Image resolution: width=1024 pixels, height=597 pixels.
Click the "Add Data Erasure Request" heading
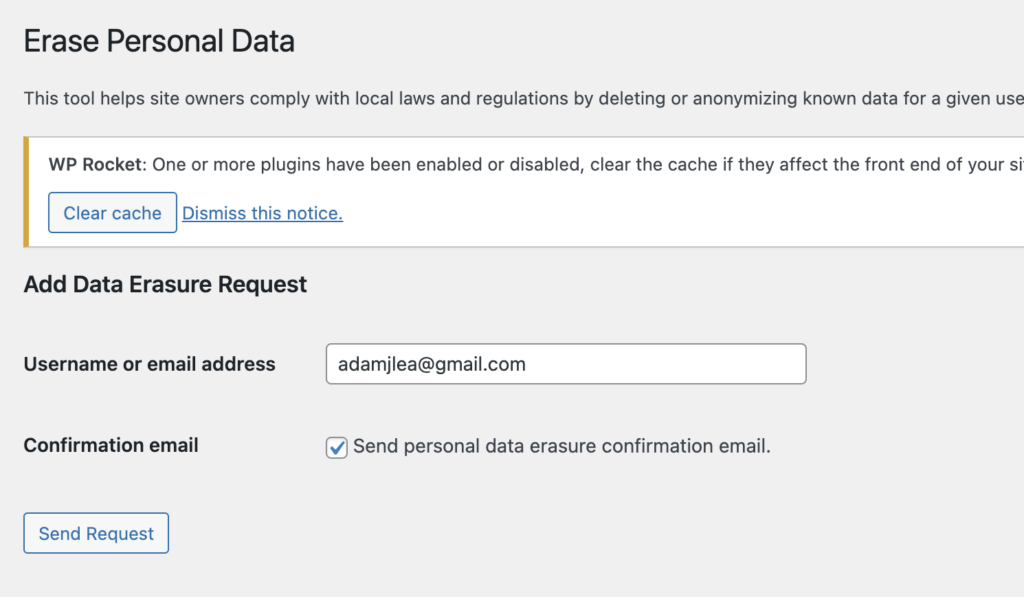click(x=165, y=284)
